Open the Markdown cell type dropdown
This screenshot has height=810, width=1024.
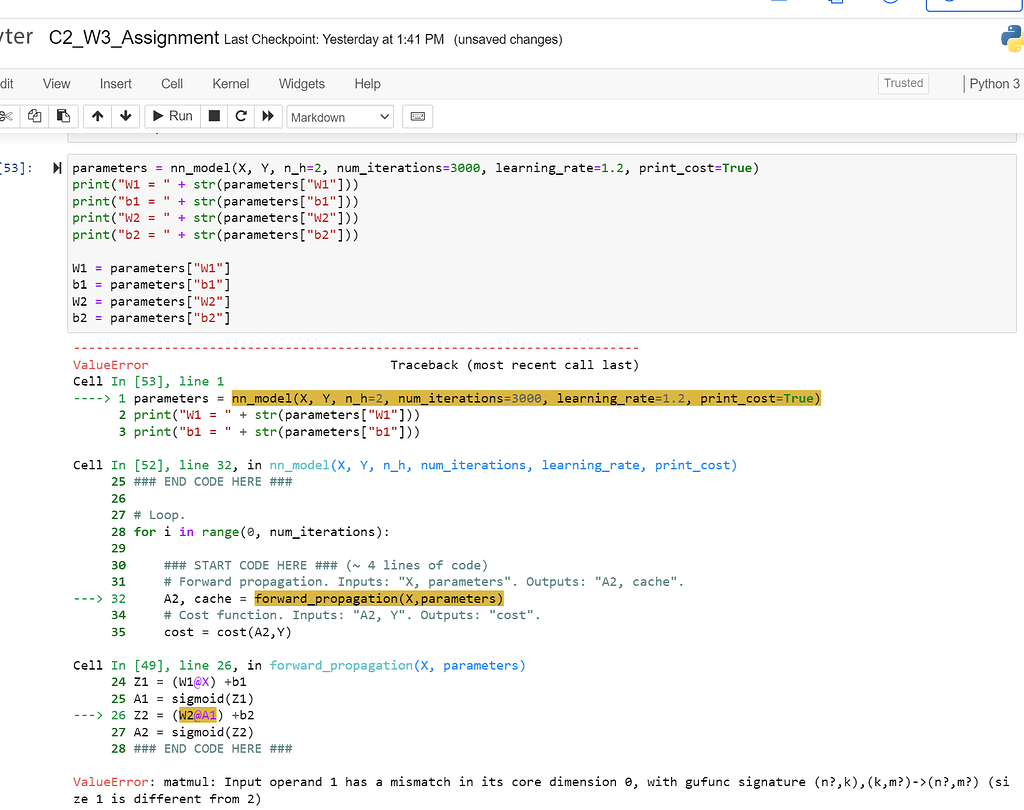340,116
